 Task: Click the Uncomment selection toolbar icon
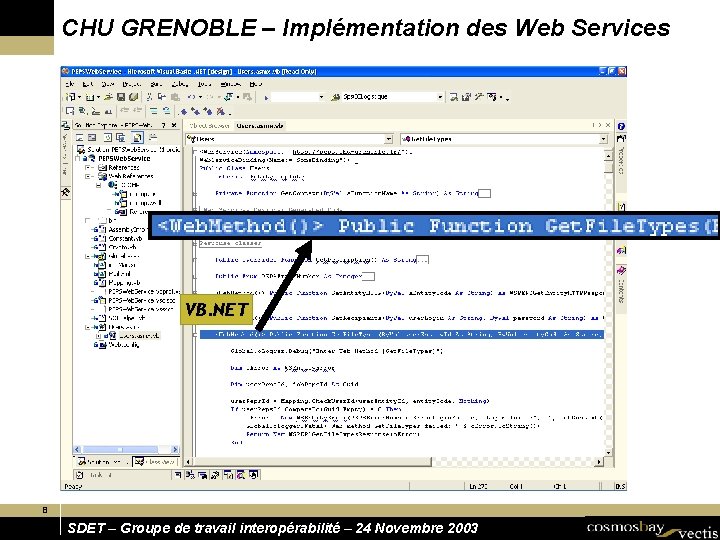click(x=166, y=111)
